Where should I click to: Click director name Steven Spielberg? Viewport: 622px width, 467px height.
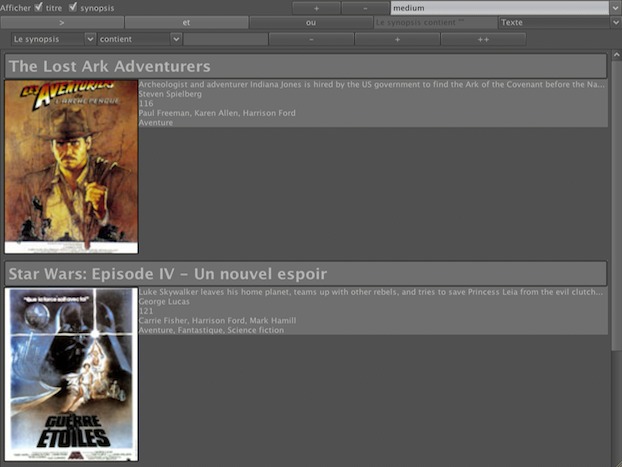(x=170, y=94)
